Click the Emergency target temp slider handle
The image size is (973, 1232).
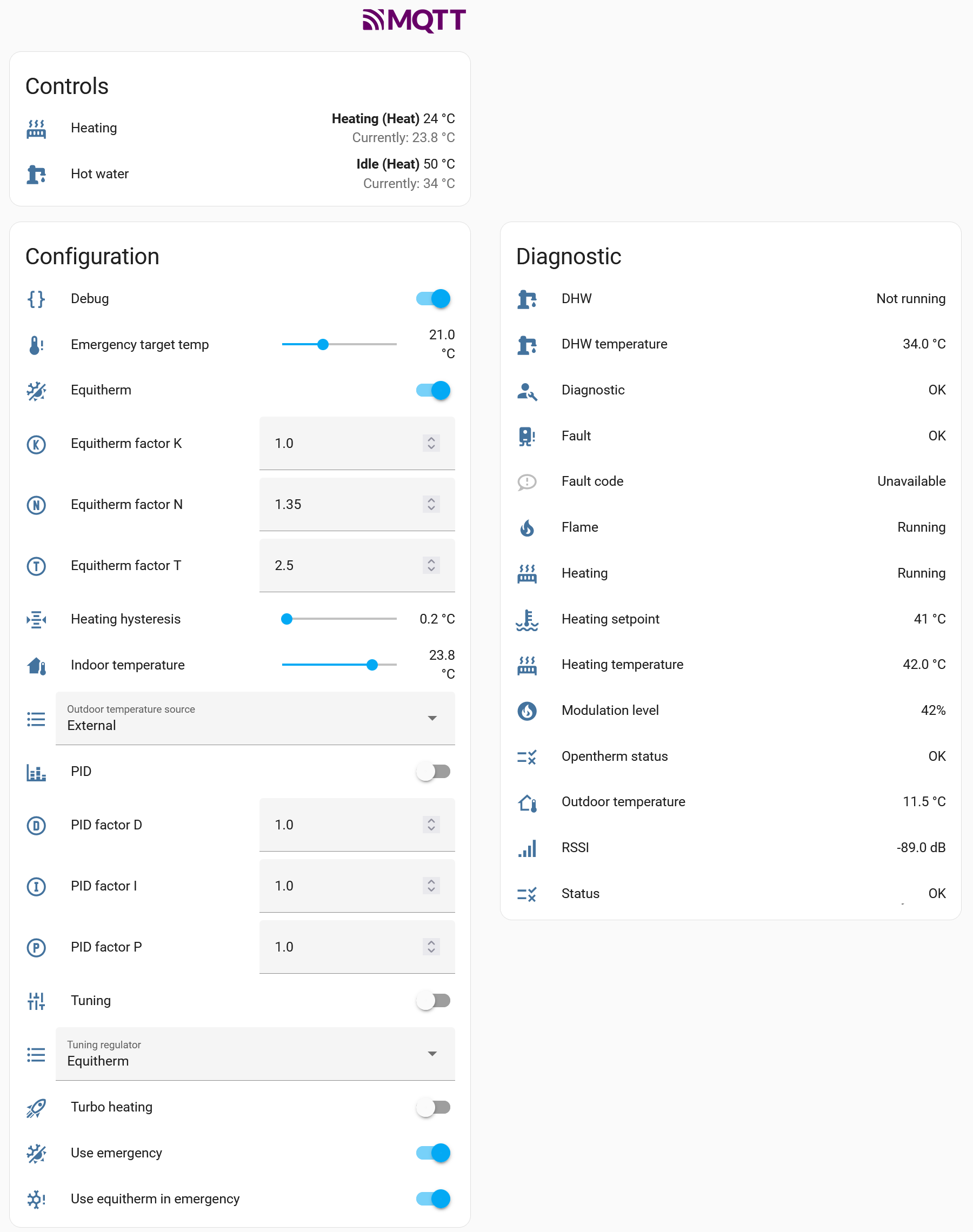click(323, 344)
